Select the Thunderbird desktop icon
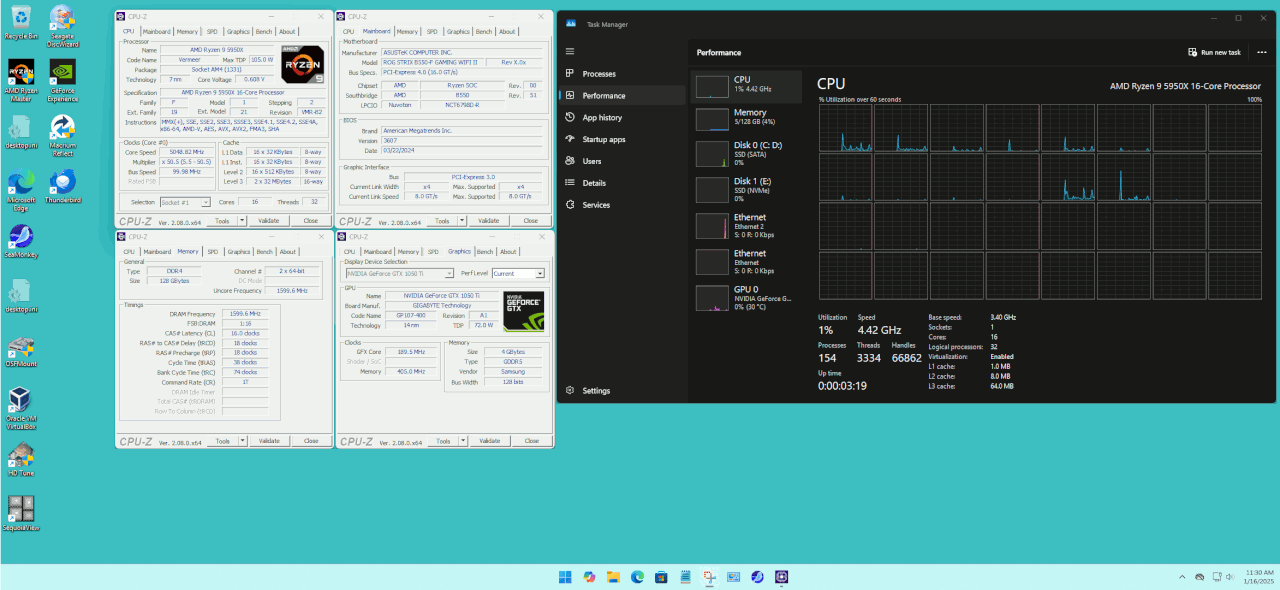The image size is (1280, 590). pos(62,187)
